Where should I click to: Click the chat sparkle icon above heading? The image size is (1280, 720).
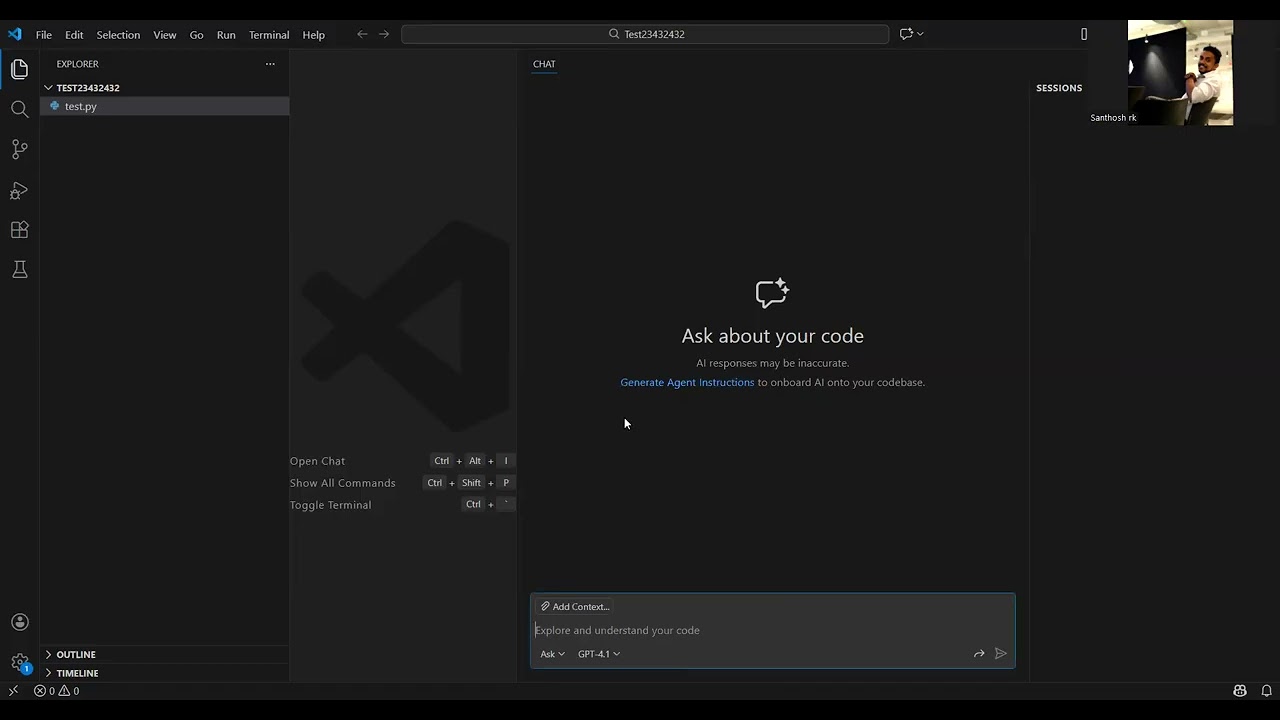772,293
